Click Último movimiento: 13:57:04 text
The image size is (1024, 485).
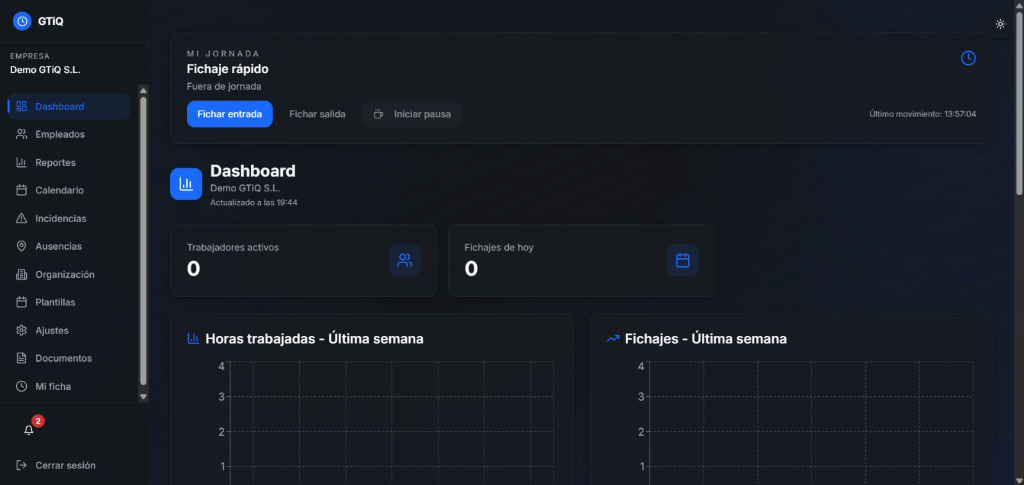(923, 114)
